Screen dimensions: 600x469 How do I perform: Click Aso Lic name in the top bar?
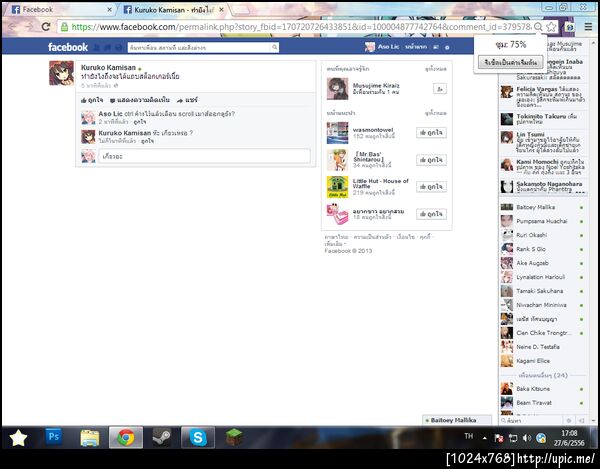pos(388,47)
